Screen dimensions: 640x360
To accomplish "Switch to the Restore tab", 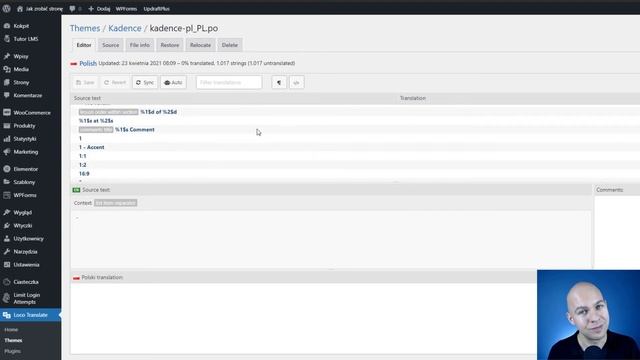I will pos(170,45).
